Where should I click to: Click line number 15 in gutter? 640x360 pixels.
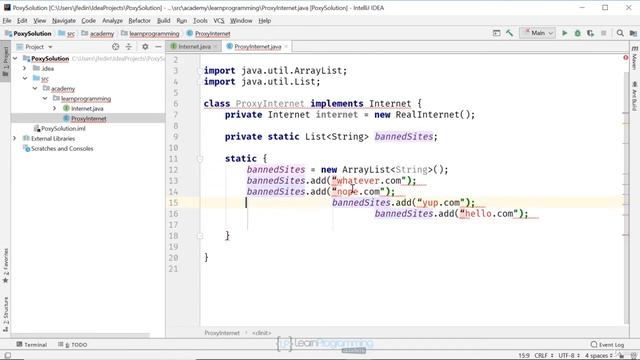tap(173, 202)
